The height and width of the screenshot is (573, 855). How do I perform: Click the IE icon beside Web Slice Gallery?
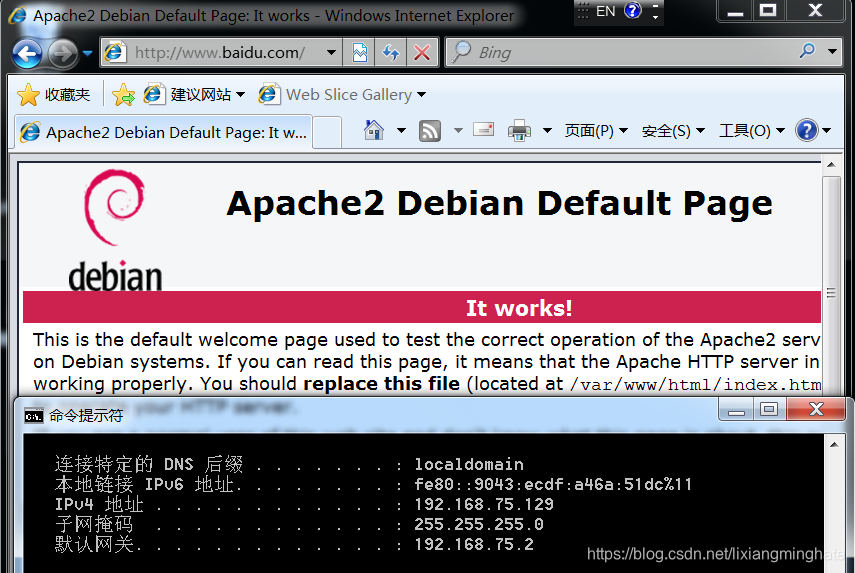[269, 94]
